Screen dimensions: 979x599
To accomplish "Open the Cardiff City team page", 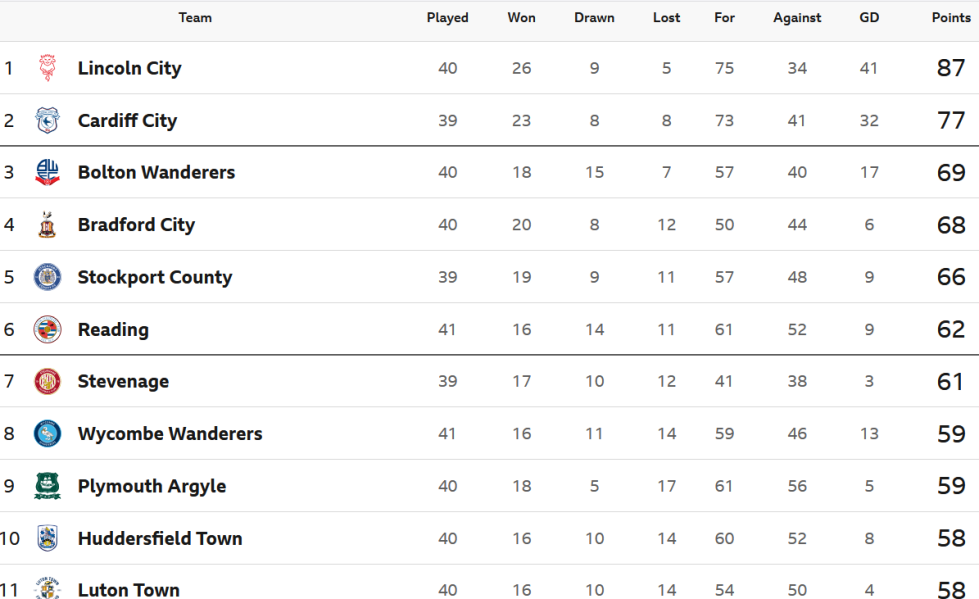I will tap(127, 121).
